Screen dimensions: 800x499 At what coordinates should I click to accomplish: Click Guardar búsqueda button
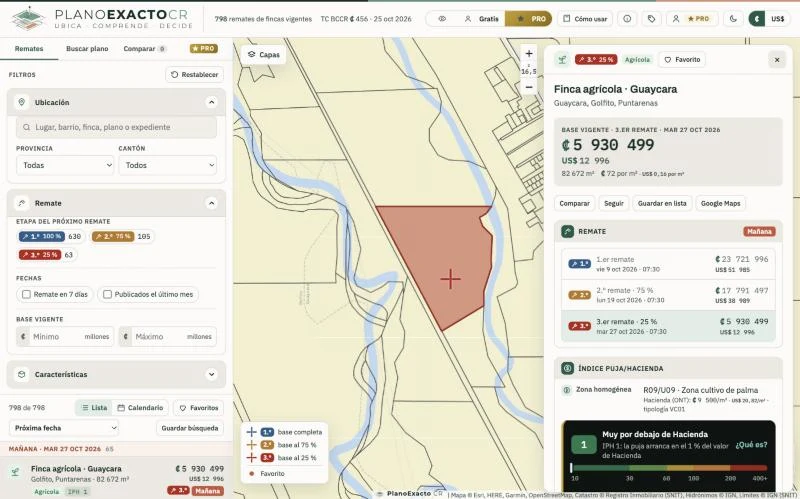(190, 428)
